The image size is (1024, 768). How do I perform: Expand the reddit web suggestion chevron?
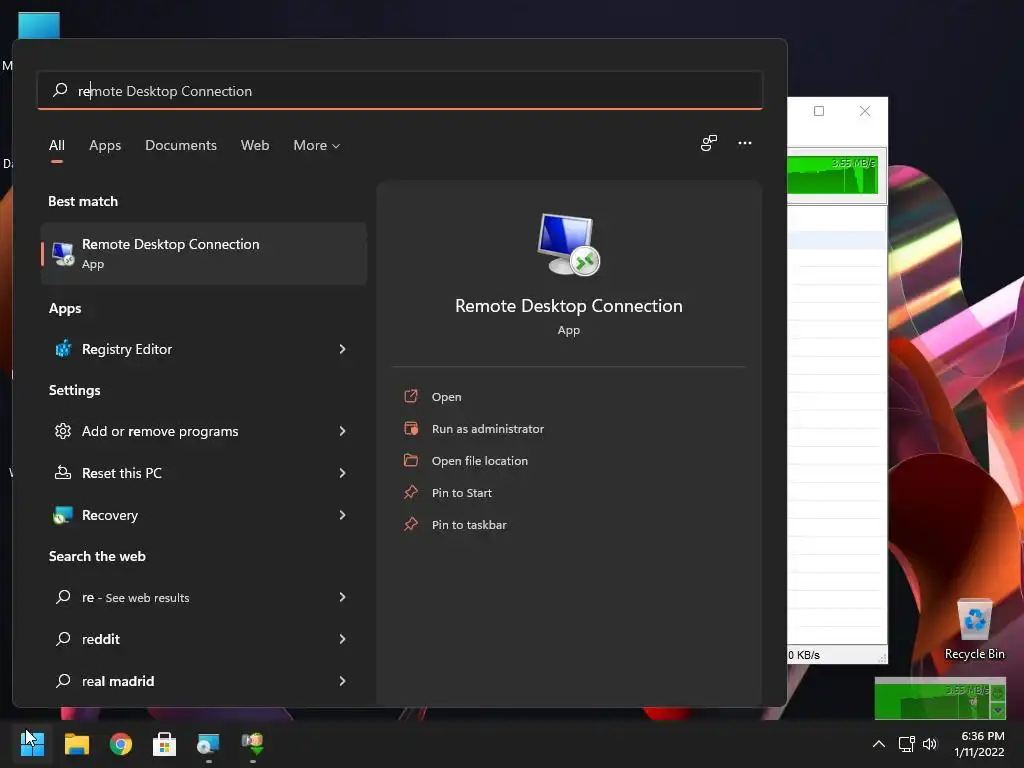342,639
